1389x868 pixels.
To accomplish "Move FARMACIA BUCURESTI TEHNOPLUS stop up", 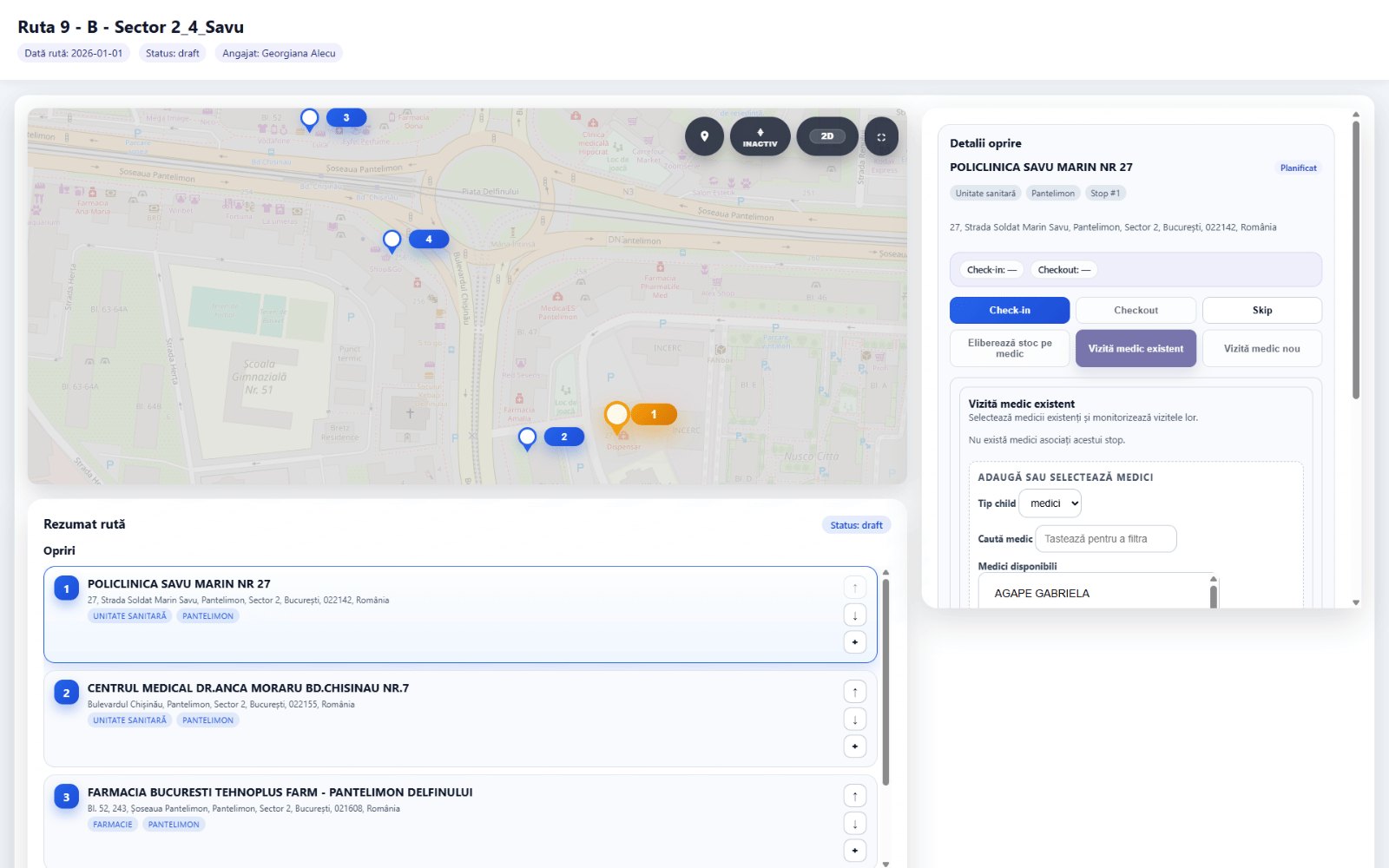I will pyautogui.click(x=855, y=796).
